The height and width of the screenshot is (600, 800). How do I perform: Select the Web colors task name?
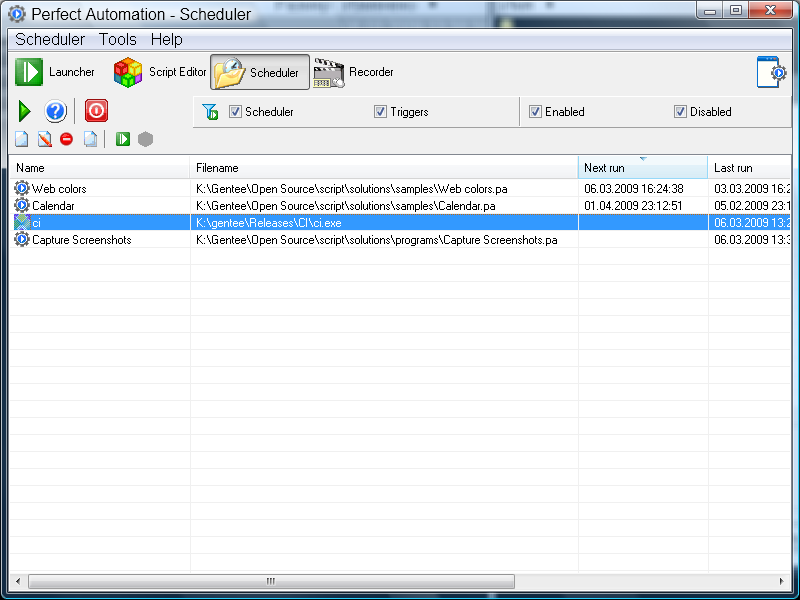tap(59, 189)
